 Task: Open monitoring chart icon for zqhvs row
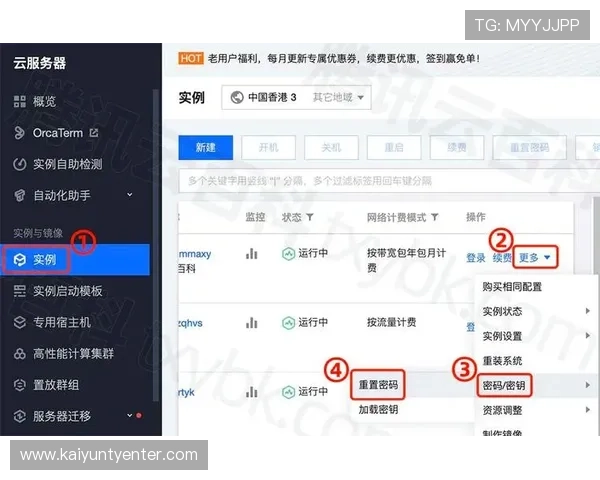pos(251,323)
